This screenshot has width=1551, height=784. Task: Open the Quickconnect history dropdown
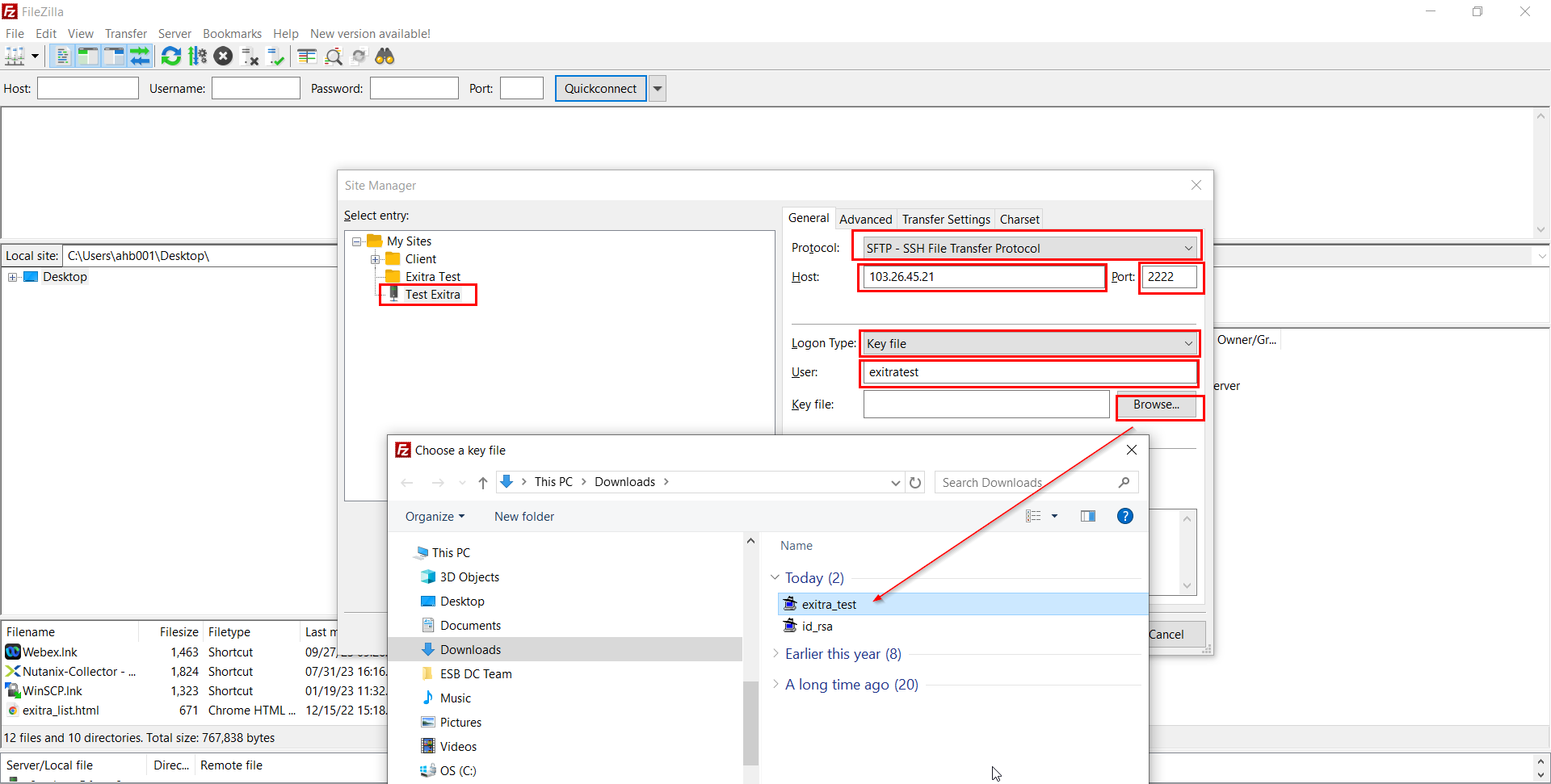click(658, 89)
